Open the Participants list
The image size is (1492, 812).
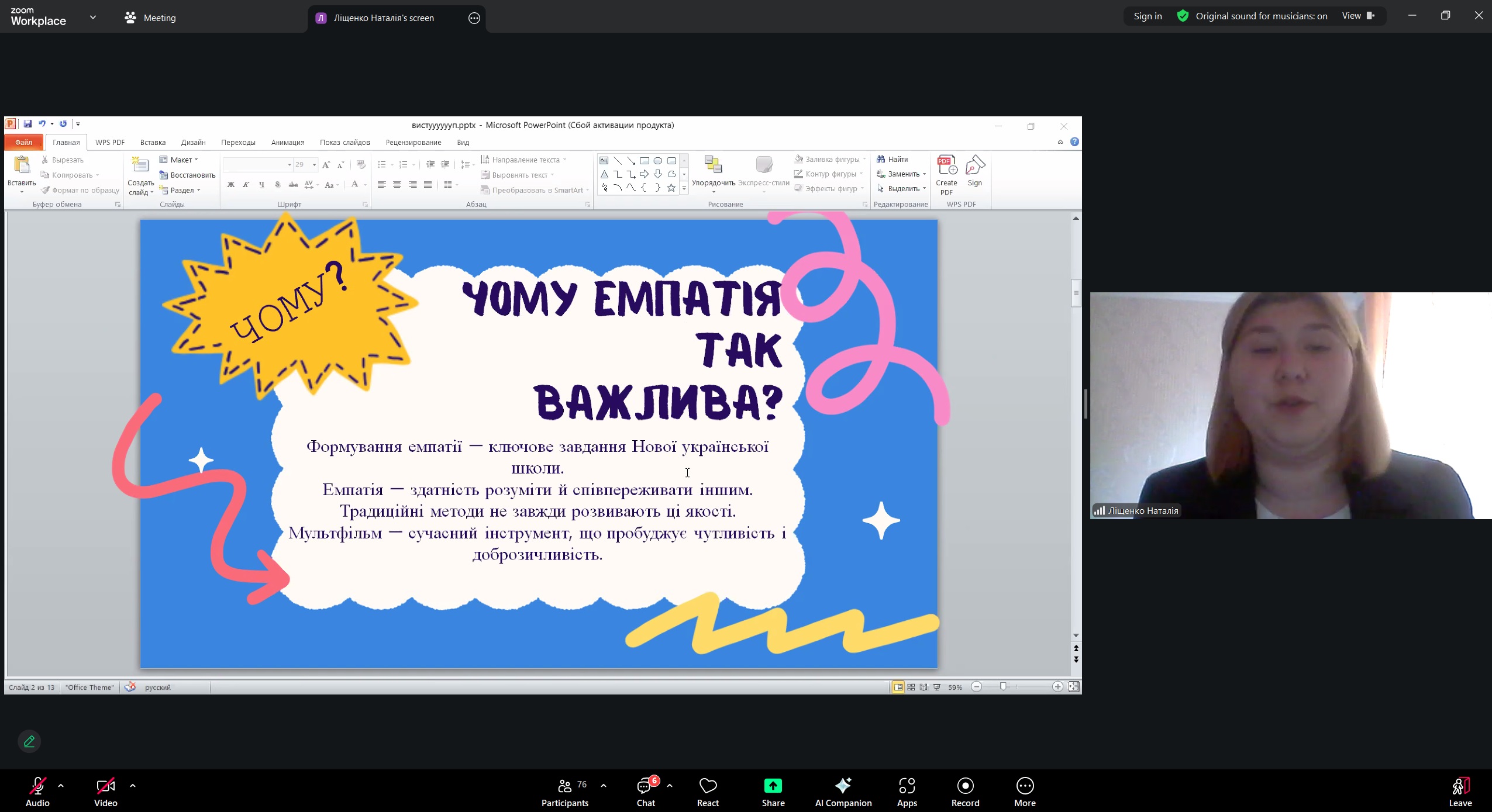pos(564,786)
